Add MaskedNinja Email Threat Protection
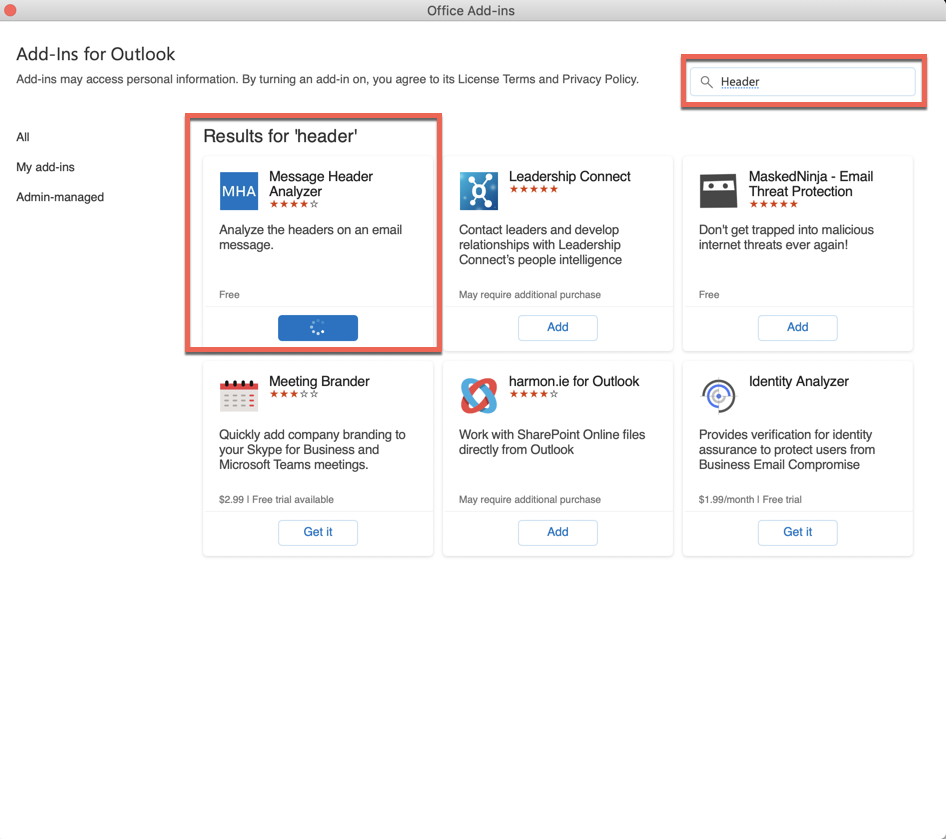The image size is (946, 839). tap(798, 328)
